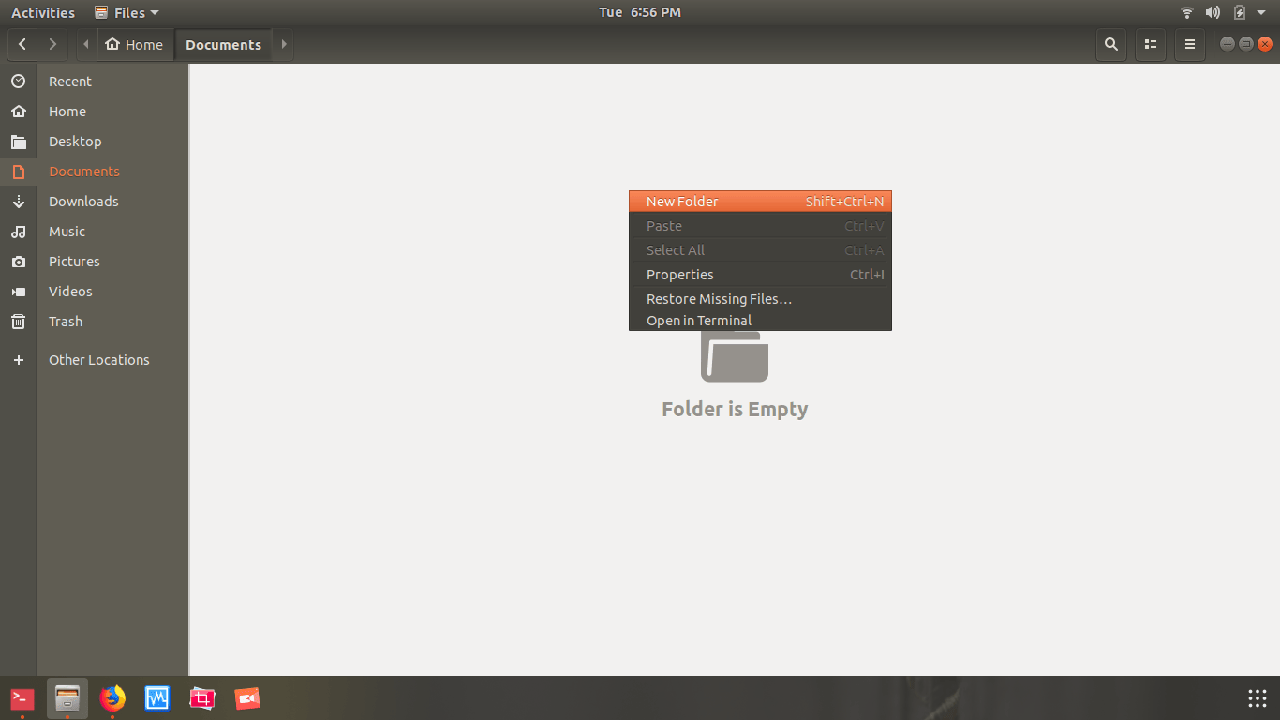Toggle the list/grid view icon

(x=1150, y=44)
